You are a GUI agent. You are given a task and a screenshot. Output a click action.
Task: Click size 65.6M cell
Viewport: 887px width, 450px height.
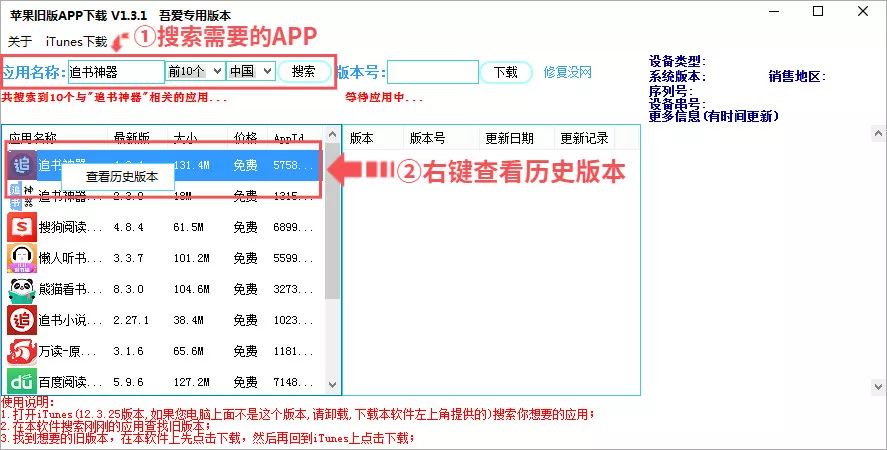coord(188,352)
